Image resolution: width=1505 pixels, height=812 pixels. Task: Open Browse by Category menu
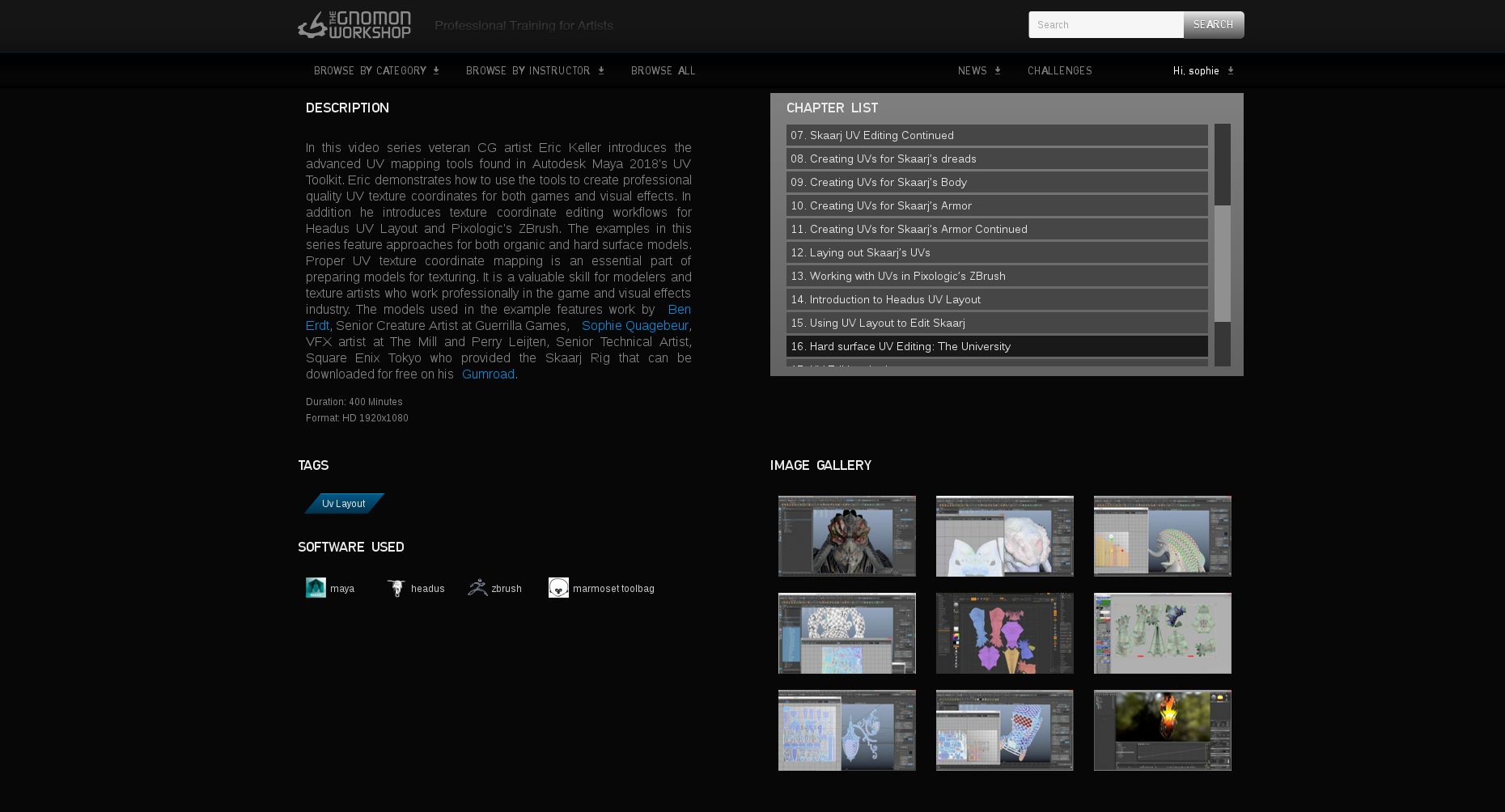[370, 70]
